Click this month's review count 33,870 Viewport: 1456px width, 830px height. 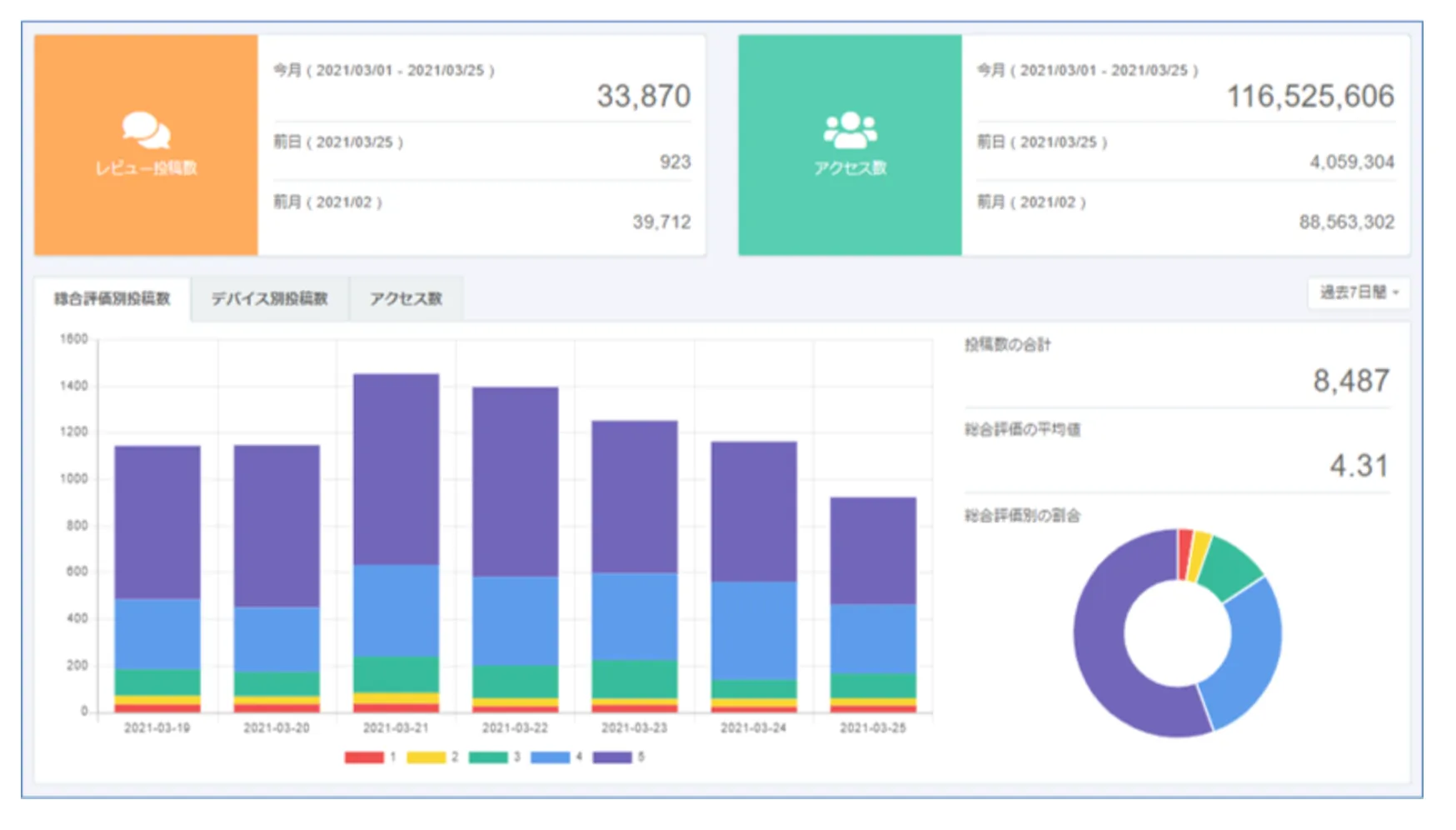coord(643,97)
